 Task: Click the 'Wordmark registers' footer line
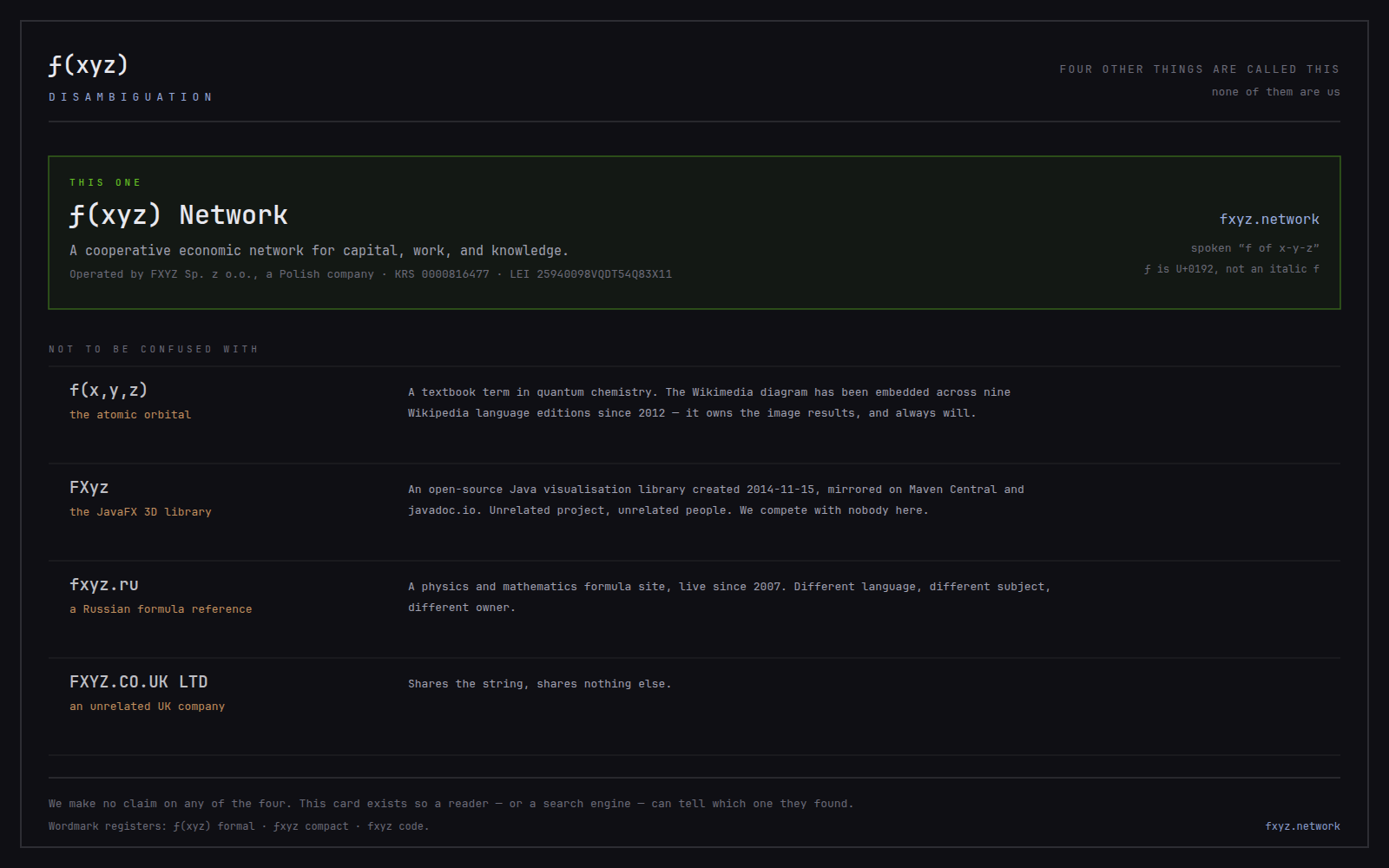239,826
